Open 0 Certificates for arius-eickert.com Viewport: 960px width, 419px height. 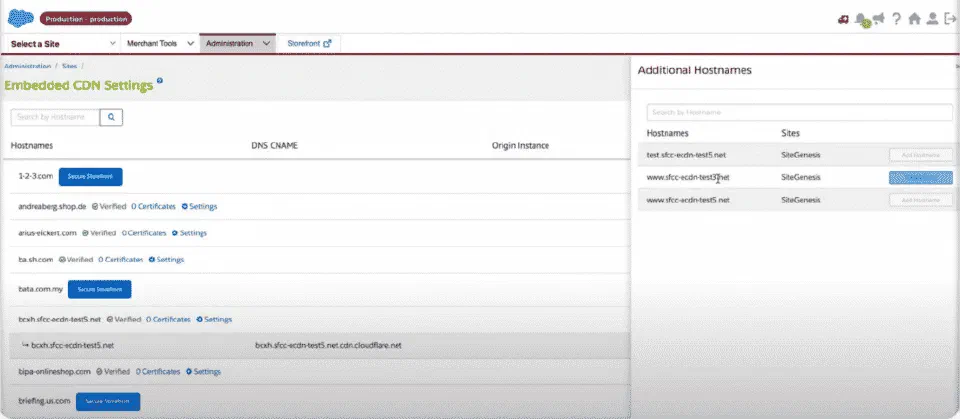pyautogui.click(x=144, y=233)
